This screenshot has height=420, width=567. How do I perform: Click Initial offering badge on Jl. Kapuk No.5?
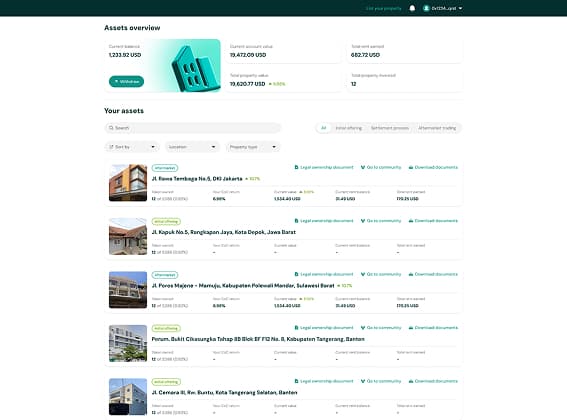click(166, 221)
